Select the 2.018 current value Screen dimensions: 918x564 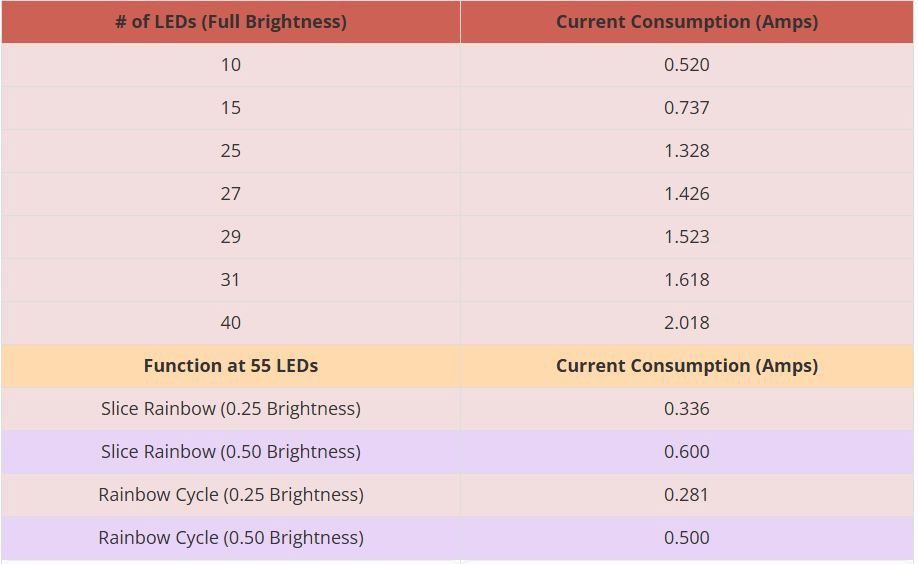point(687,323)
